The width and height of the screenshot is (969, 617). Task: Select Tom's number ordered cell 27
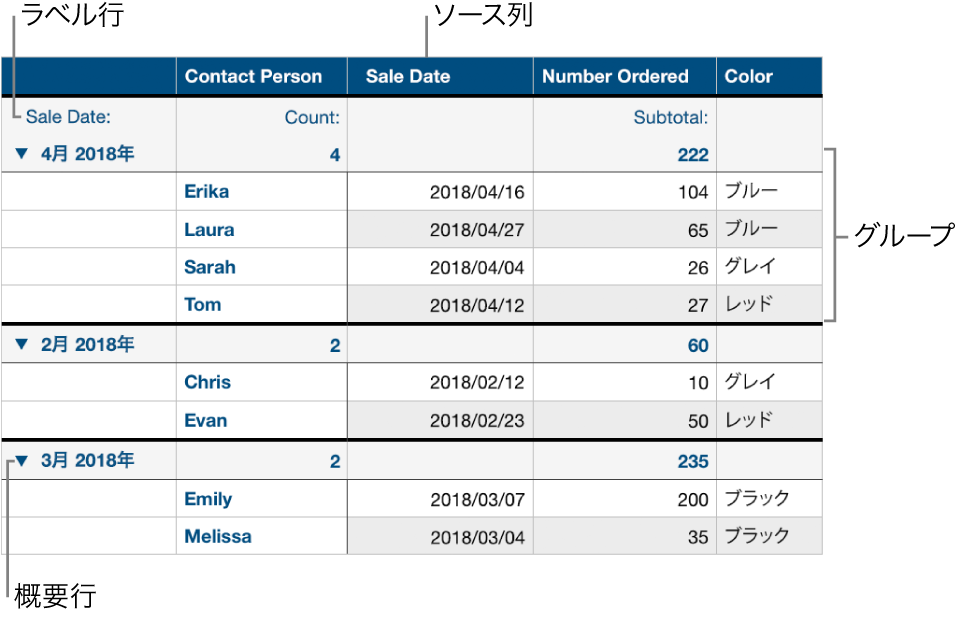[x=697, y=306]
